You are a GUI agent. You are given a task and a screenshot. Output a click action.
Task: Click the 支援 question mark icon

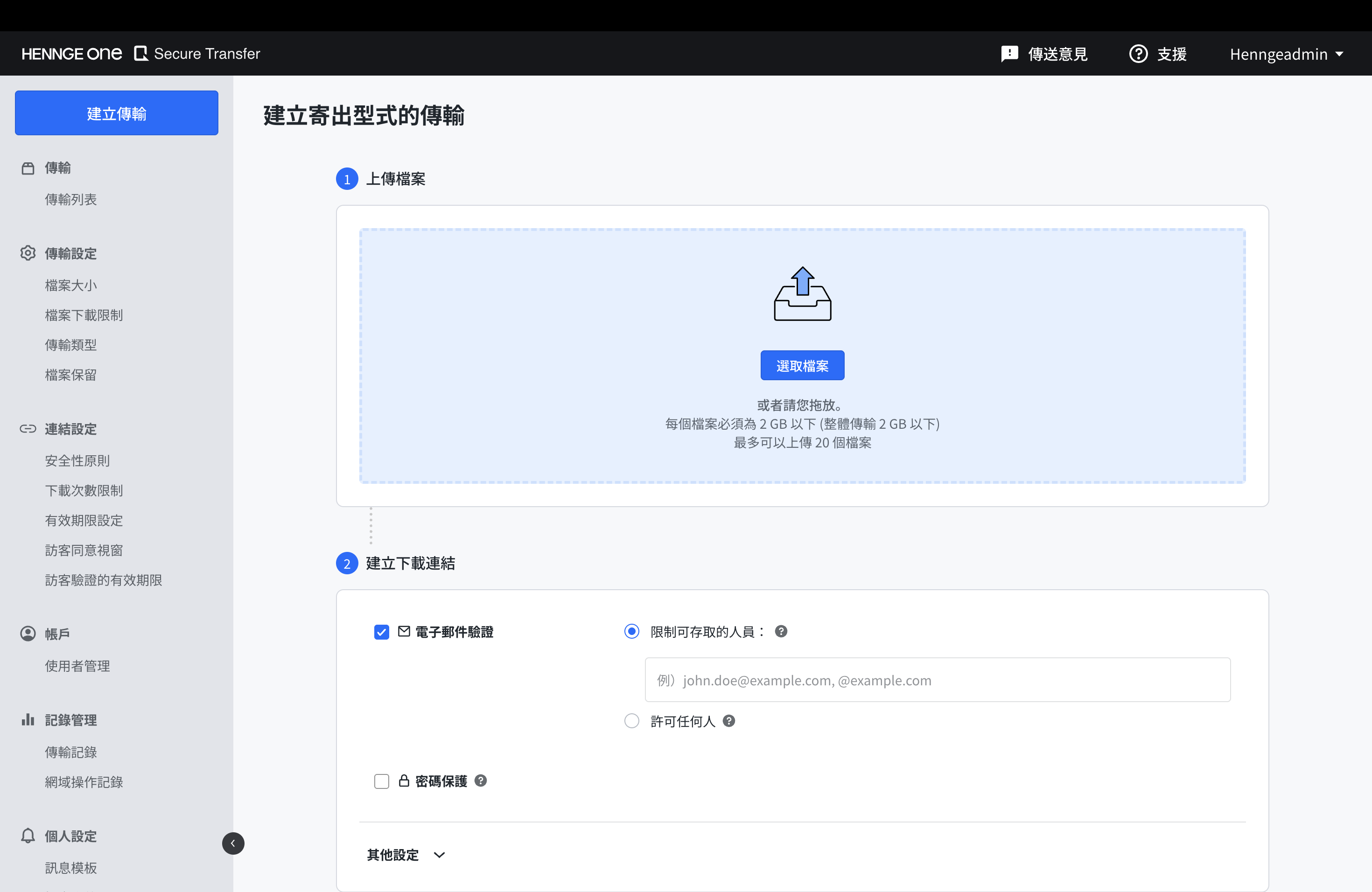click(x=1138, y=54)
